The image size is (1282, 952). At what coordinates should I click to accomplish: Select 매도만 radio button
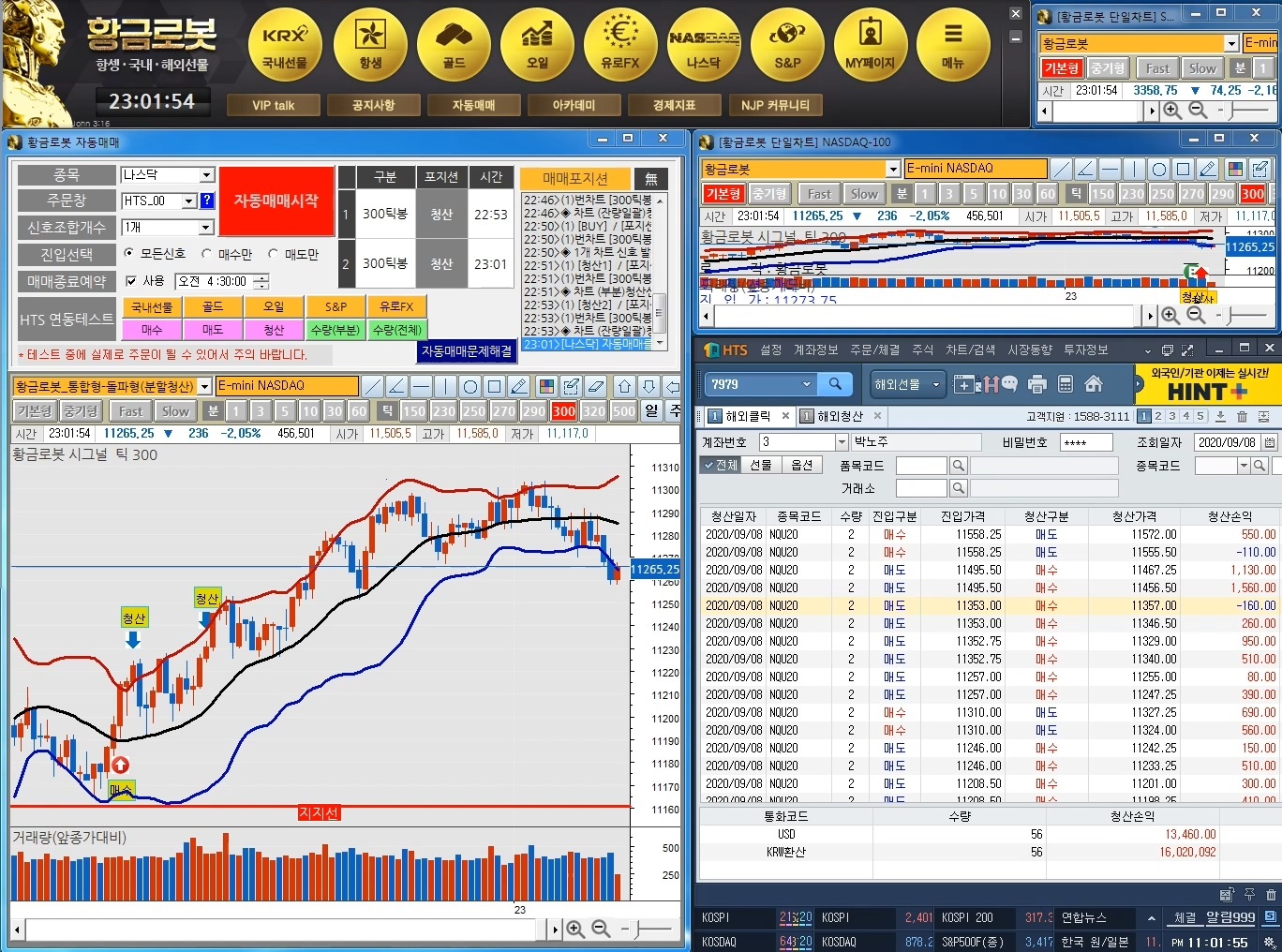point(273,254)
